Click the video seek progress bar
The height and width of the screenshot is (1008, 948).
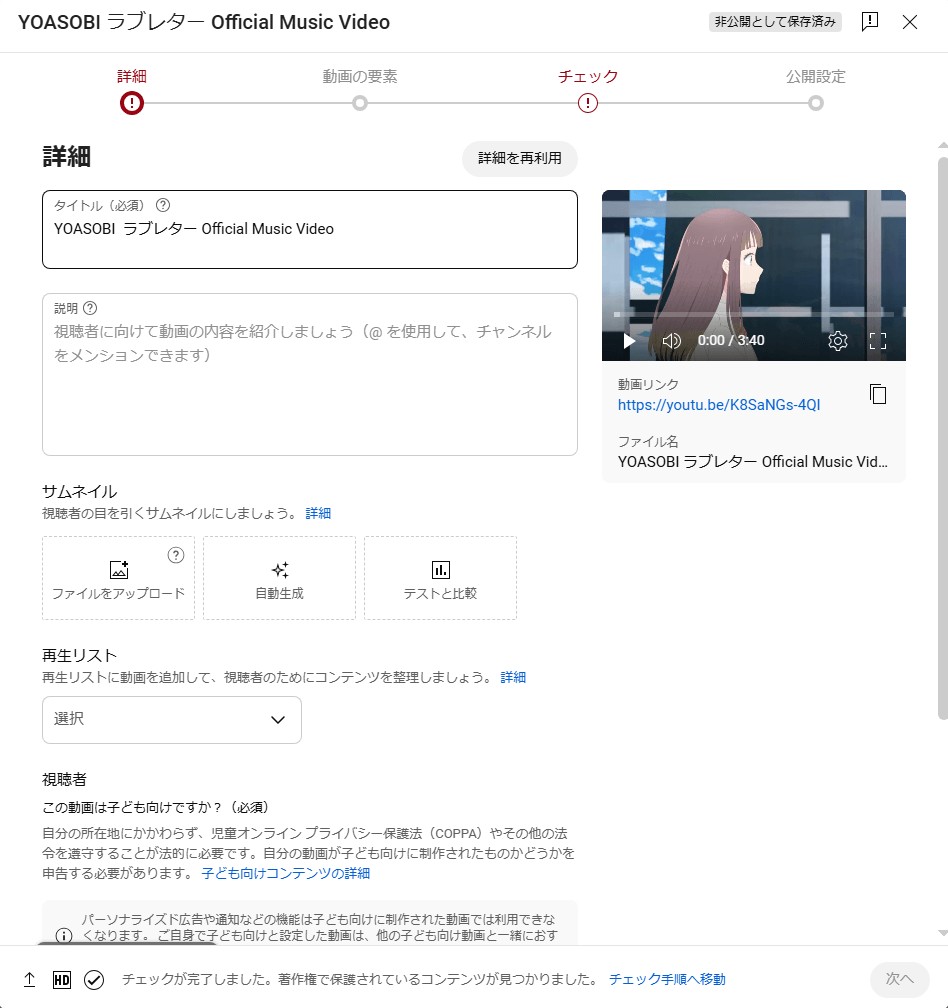coord(740,315)
